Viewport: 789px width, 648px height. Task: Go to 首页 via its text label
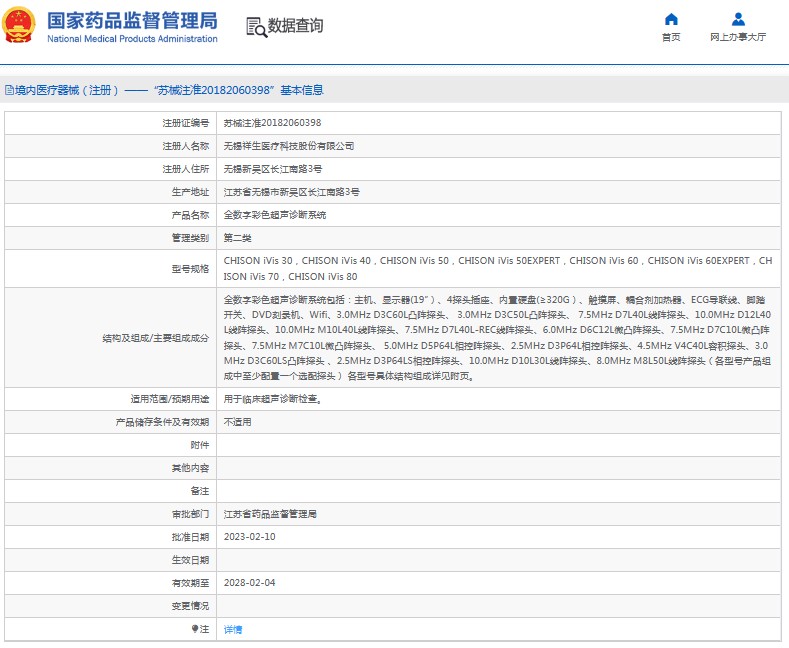click(671, 37)
